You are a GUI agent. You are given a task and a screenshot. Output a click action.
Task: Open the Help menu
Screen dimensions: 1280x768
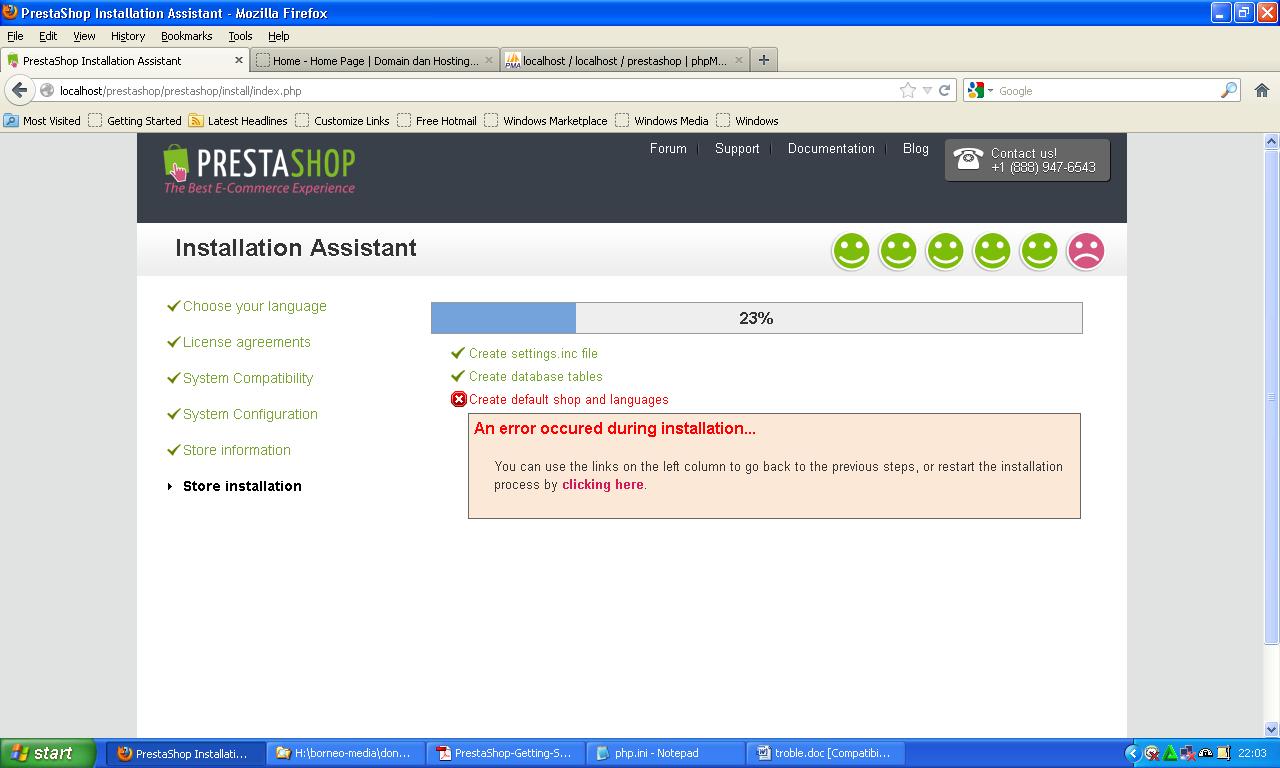pyautogui.click(x=279, y=36)
